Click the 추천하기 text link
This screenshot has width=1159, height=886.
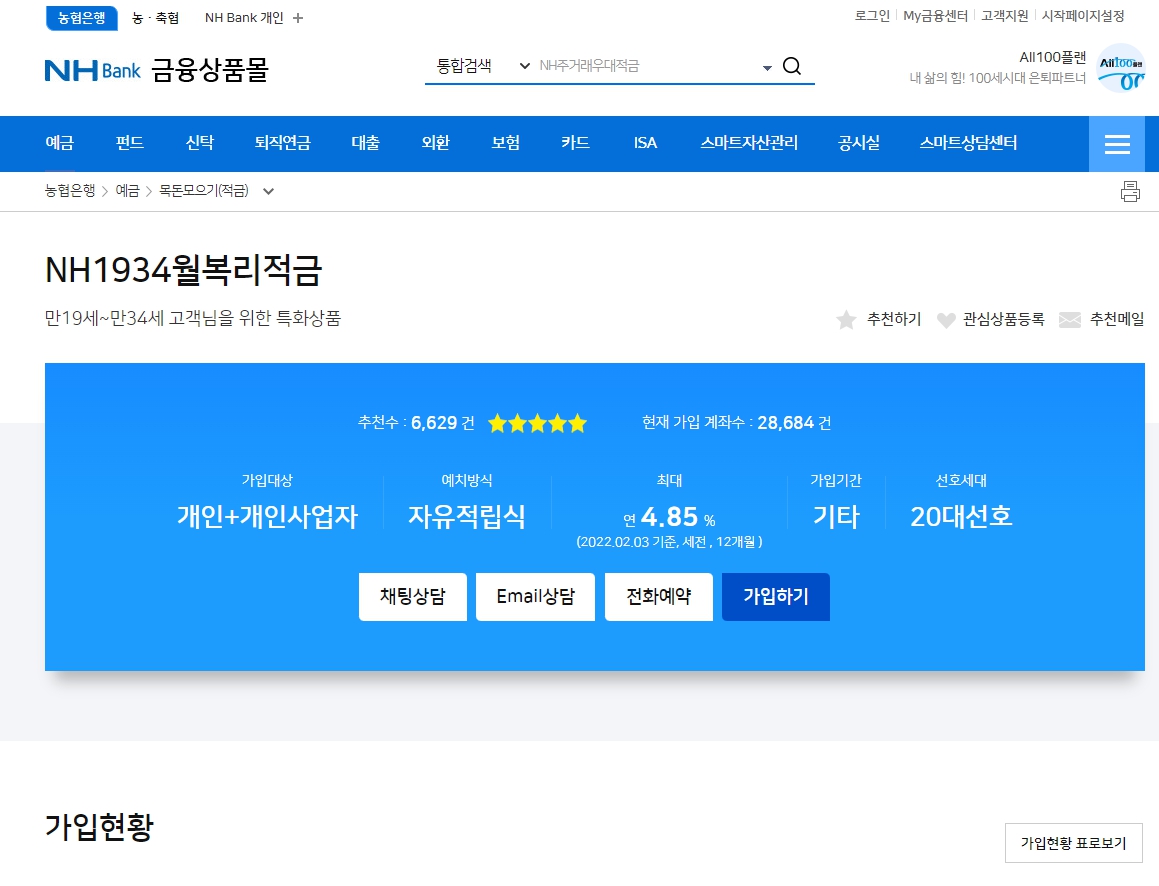pyautogui.click(x=894, y=319)
